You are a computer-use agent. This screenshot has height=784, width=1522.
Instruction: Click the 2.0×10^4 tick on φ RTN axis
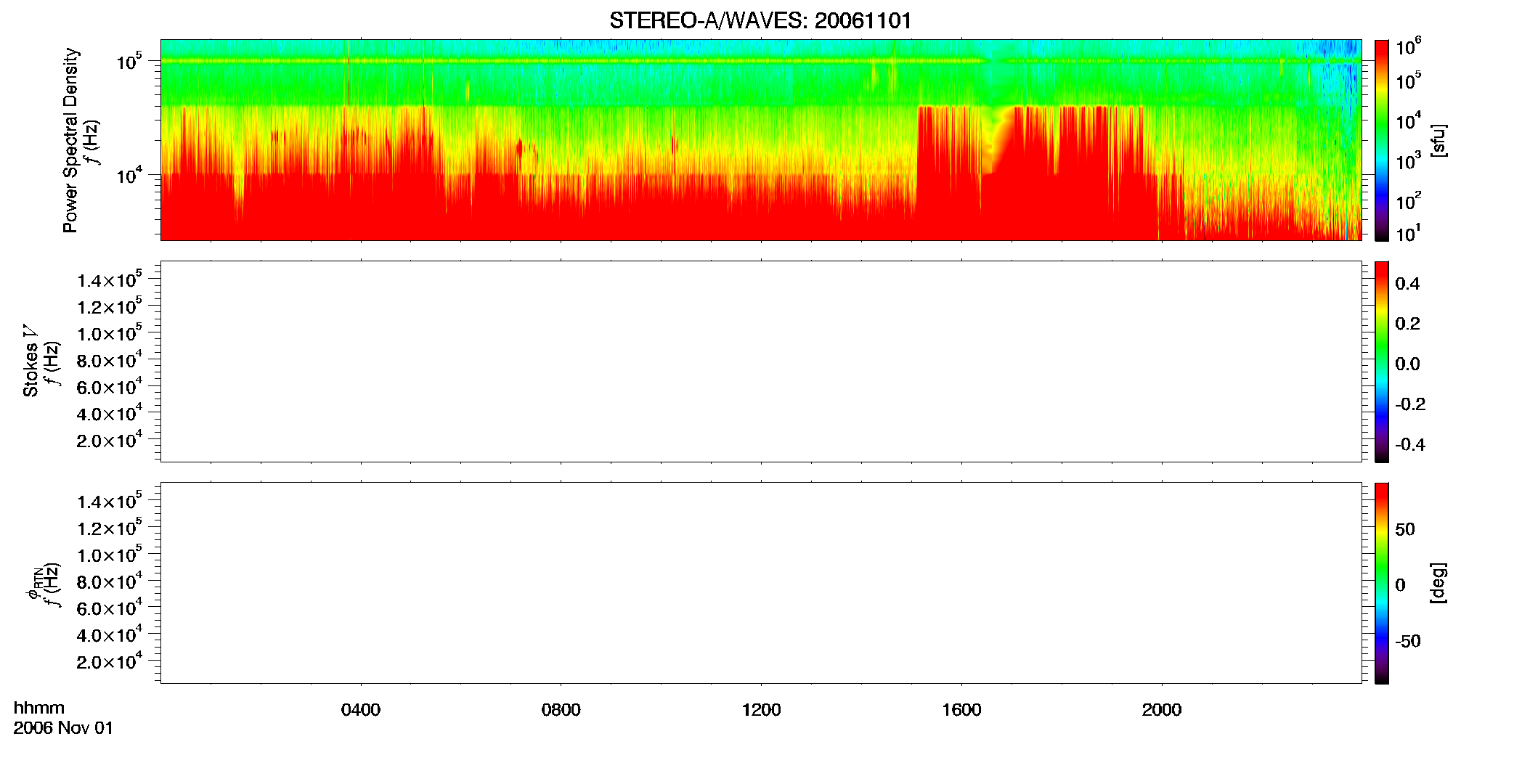pyautogui.click(x=110, y=661)
